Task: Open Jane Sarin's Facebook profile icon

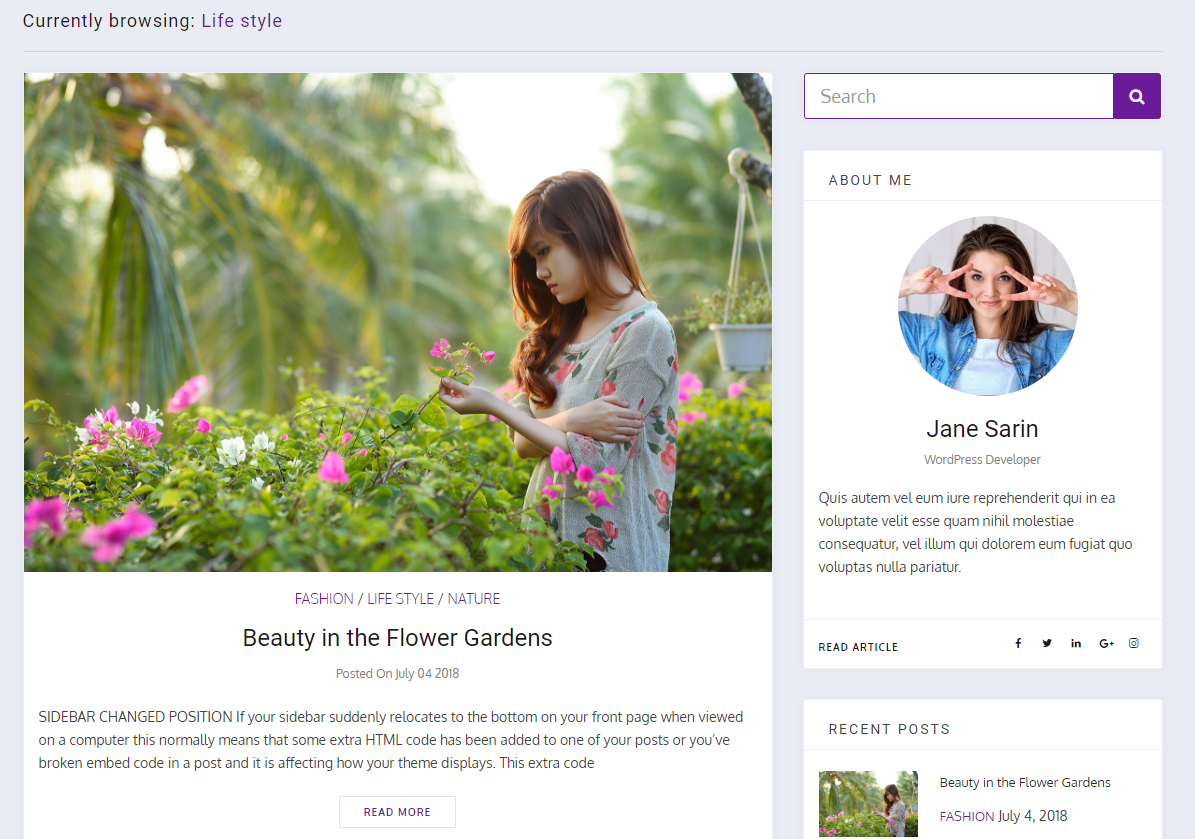Action: pos(1018,643)
